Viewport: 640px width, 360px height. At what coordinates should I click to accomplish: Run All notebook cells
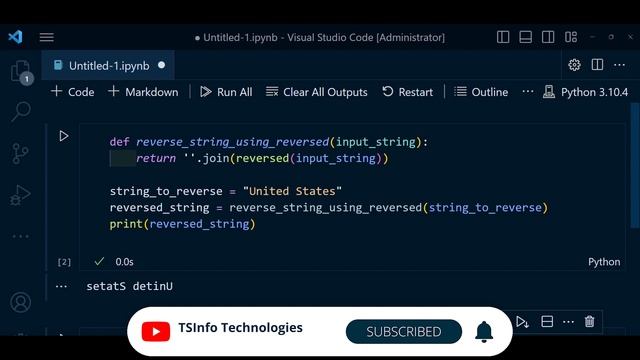[x=226, y=92]
